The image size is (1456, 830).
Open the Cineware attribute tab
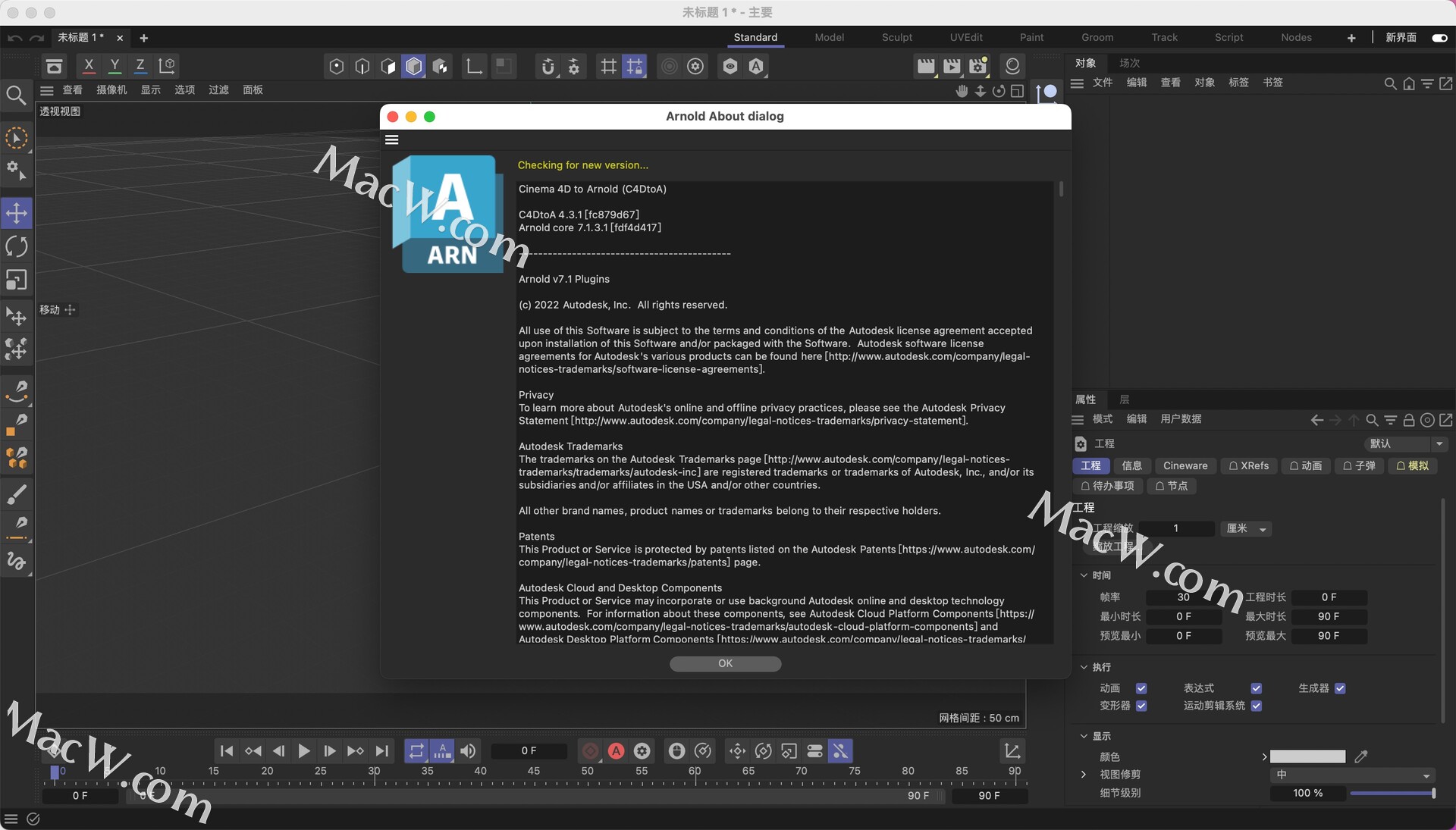click(1185, 466)
